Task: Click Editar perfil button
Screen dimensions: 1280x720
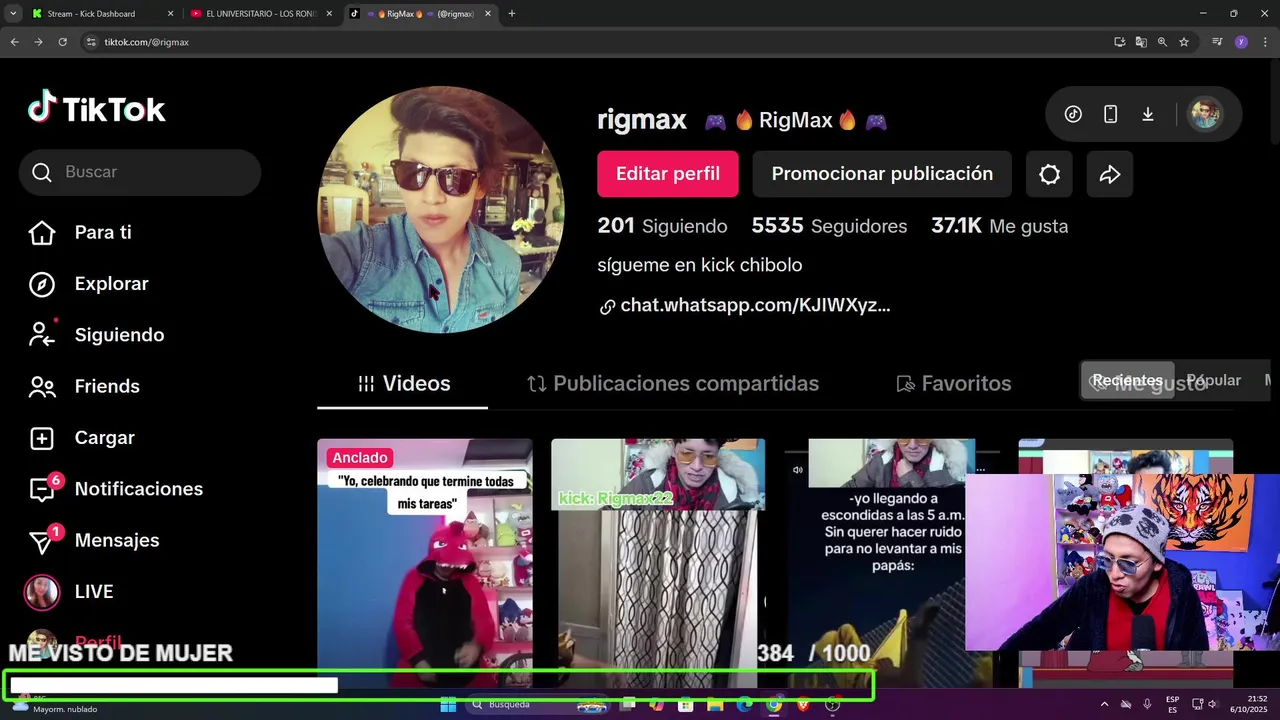Action: [668, 174]
